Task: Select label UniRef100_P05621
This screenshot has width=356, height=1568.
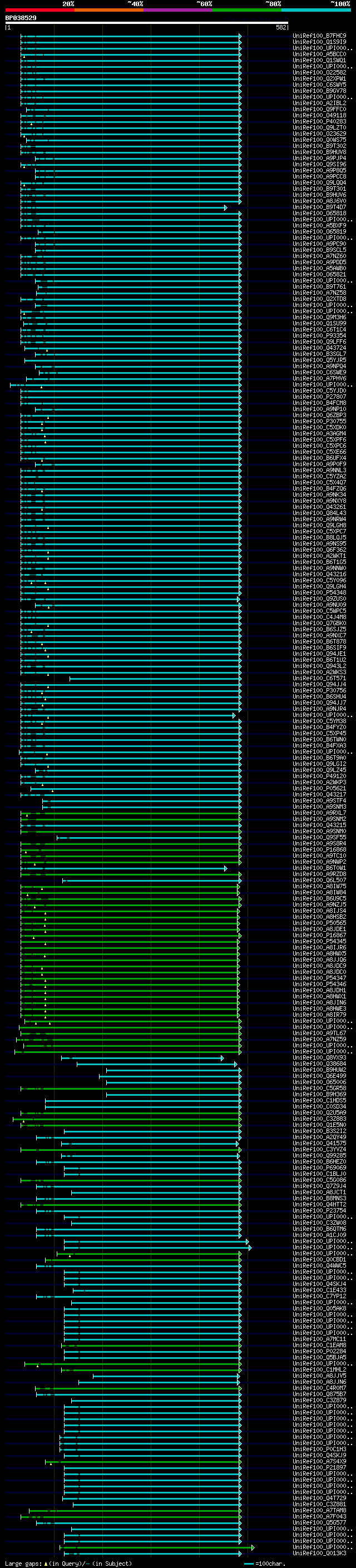Action: (319, 788)
